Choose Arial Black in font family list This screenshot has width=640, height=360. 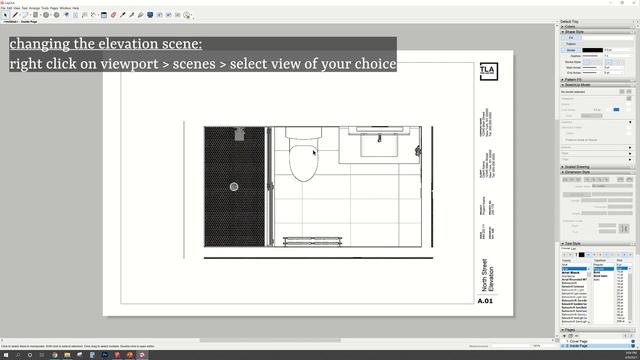570,273
